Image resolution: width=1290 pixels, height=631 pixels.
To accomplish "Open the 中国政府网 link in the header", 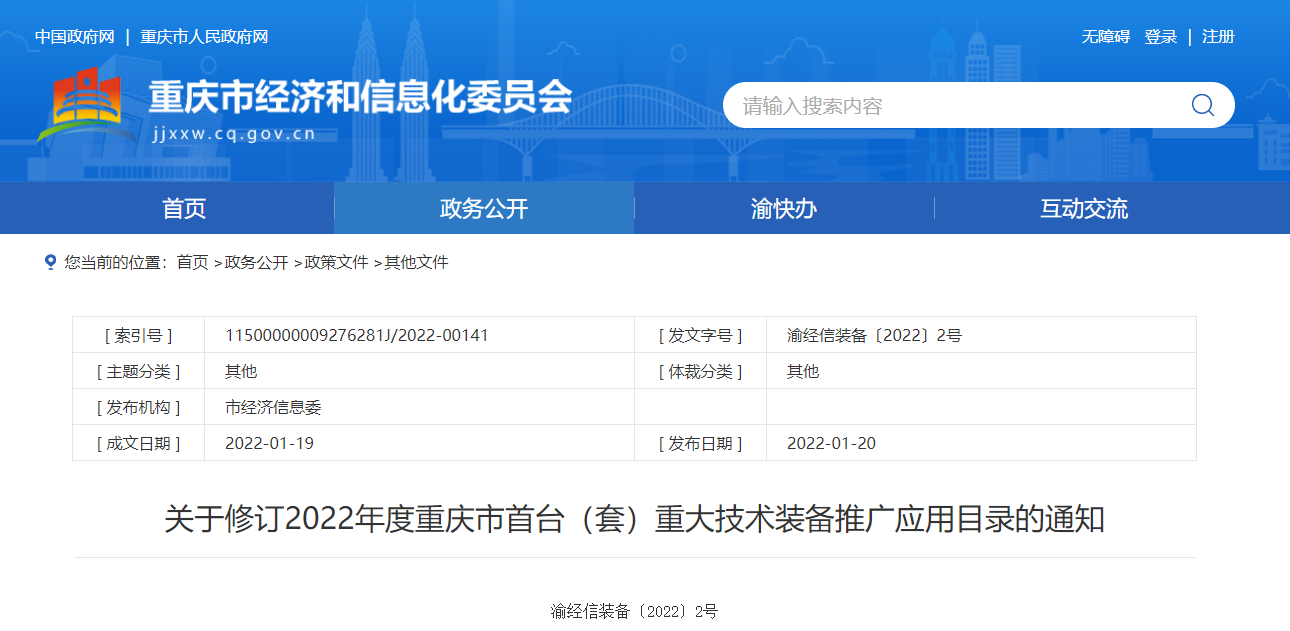I will 75,37.
